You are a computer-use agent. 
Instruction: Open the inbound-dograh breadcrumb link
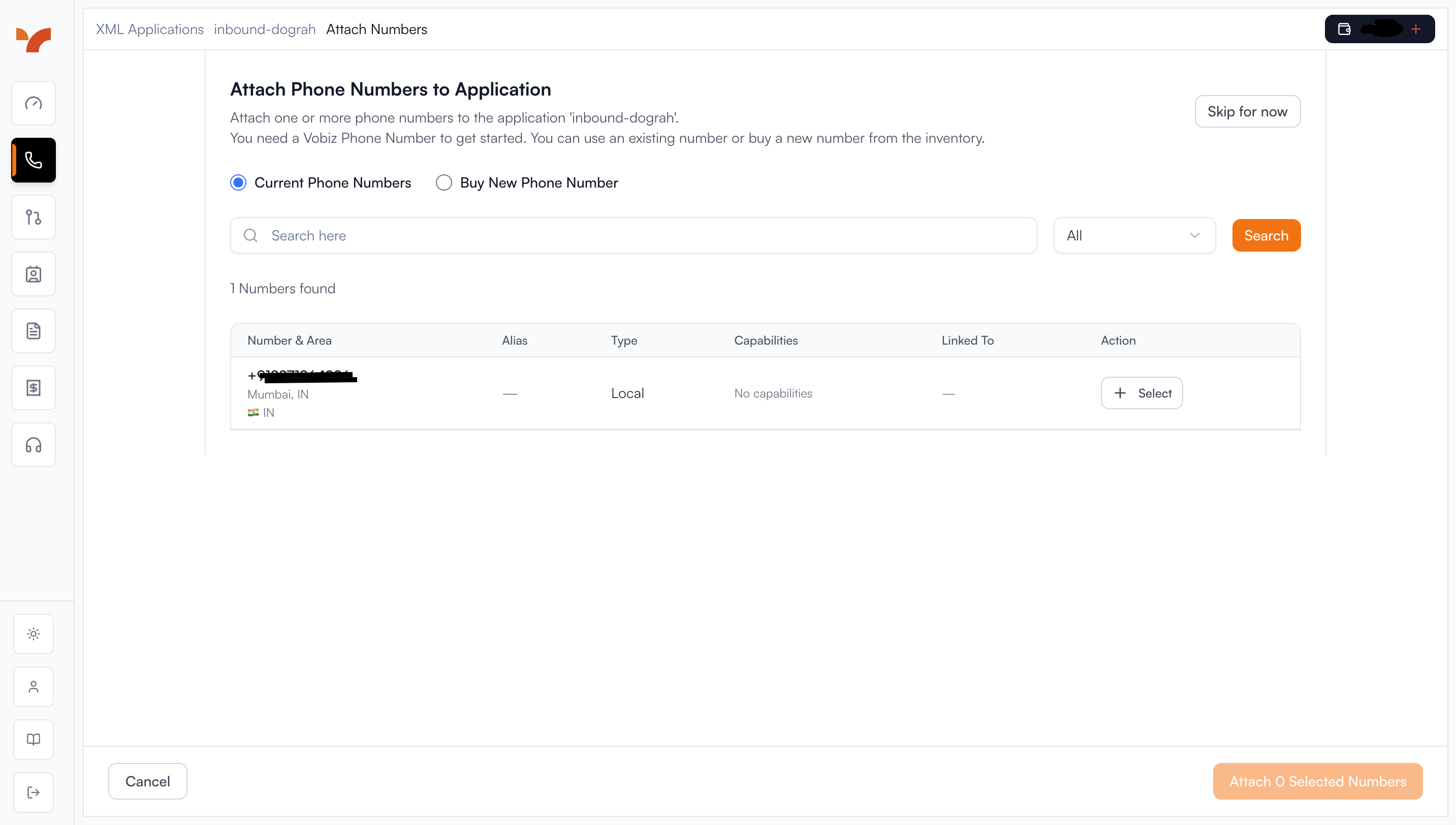click(x=265, y=29)
